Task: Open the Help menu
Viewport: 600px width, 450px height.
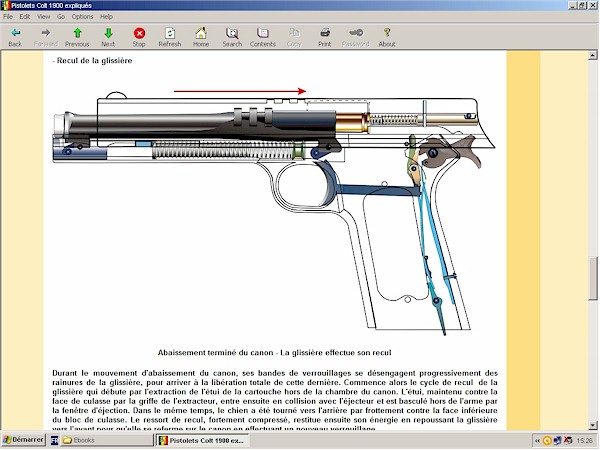Action: coord(106,16)
